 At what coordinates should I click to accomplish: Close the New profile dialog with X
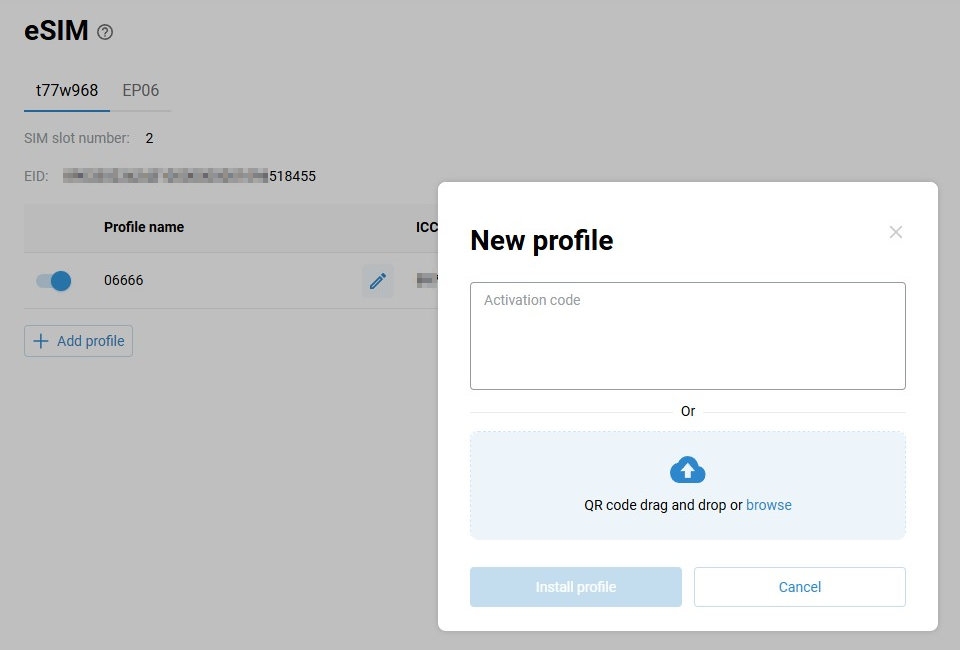(x=896, y=232)
